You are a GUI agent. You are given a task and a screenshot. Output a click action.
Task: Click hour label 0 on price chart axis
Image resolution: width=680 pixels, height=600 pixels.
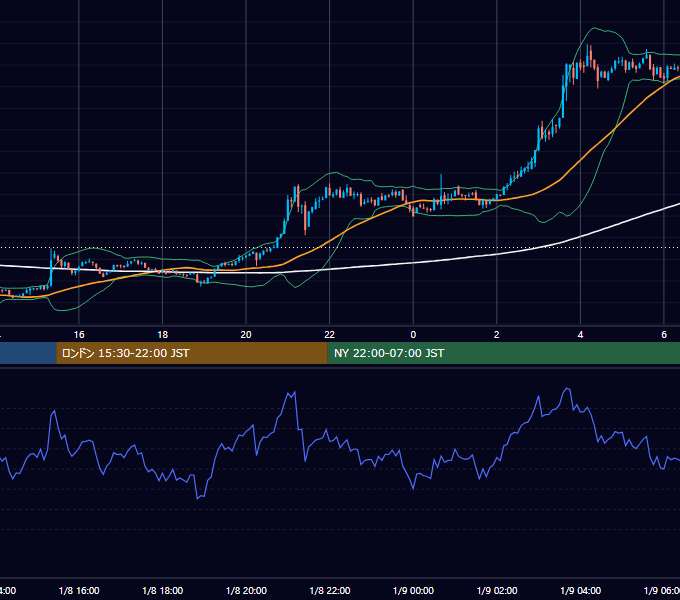pyautogui.click(x=413, y=335)
